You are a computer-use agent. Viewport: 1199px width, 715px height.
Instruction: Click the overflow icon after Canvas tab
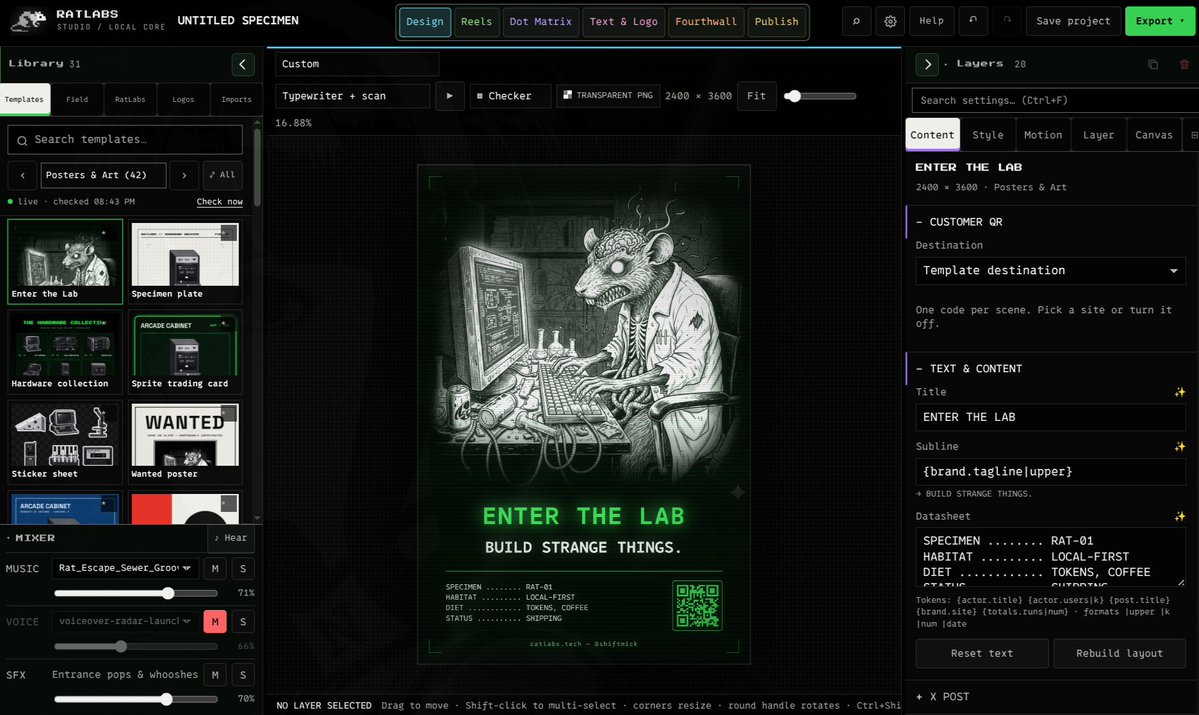[1193, 135]
